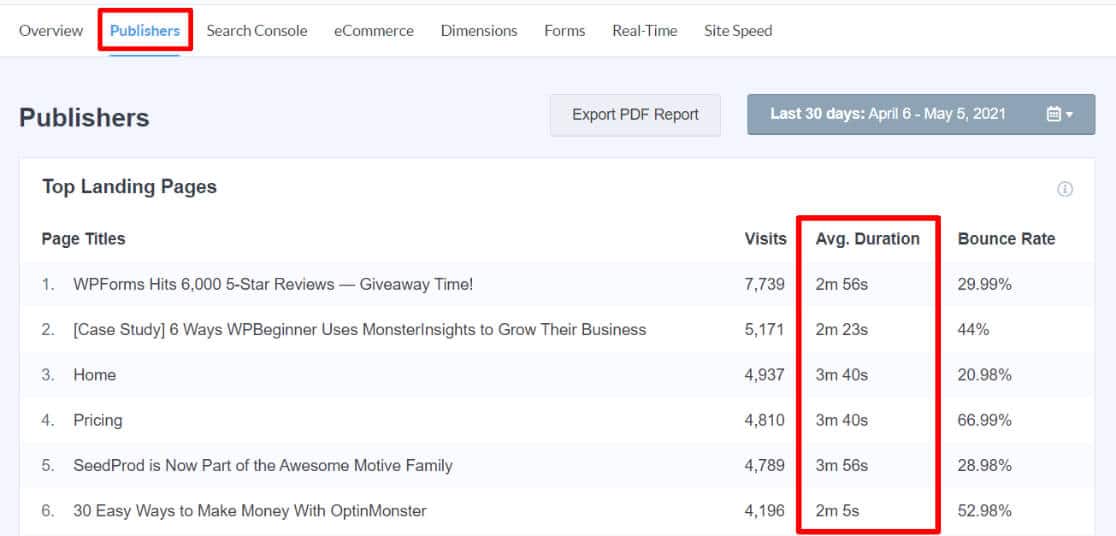Switch to the Publishers tab
Viewport: 1116px width, 536px height.
[144, 31]
